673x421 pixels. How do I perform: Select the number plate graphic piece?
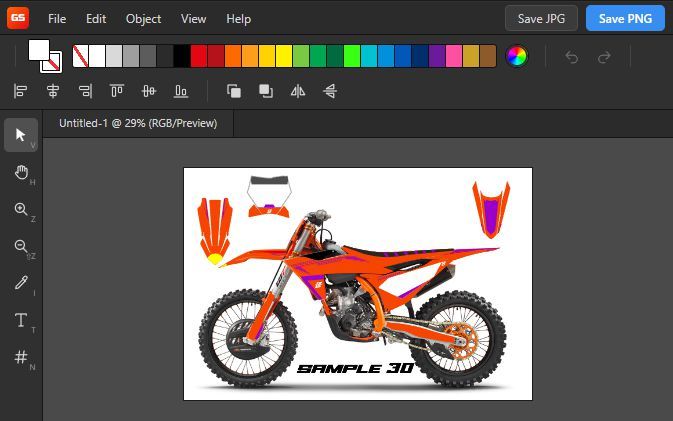tap(269, 197)
